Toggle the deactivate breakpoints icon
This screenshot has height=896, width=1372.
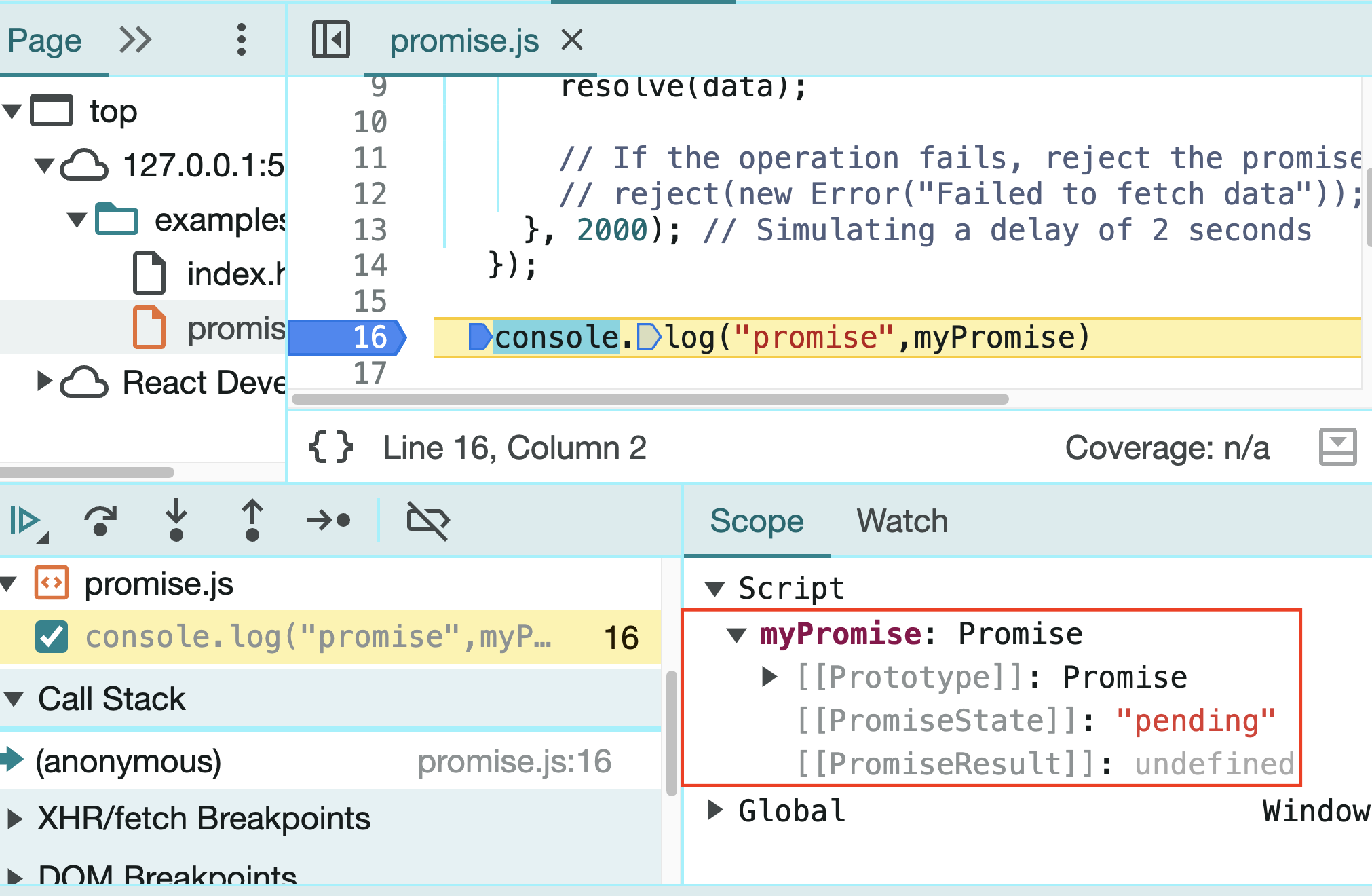tap(427, 521)
